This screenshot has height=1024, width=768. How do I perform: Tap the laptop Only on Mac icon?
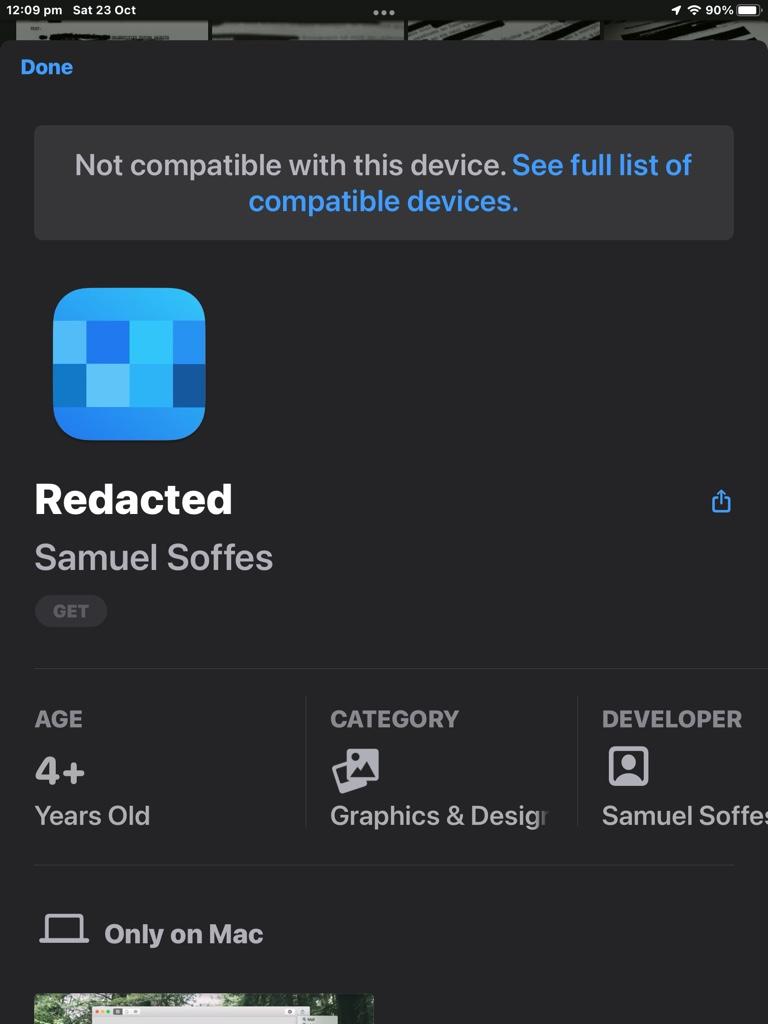click(64, 930)
